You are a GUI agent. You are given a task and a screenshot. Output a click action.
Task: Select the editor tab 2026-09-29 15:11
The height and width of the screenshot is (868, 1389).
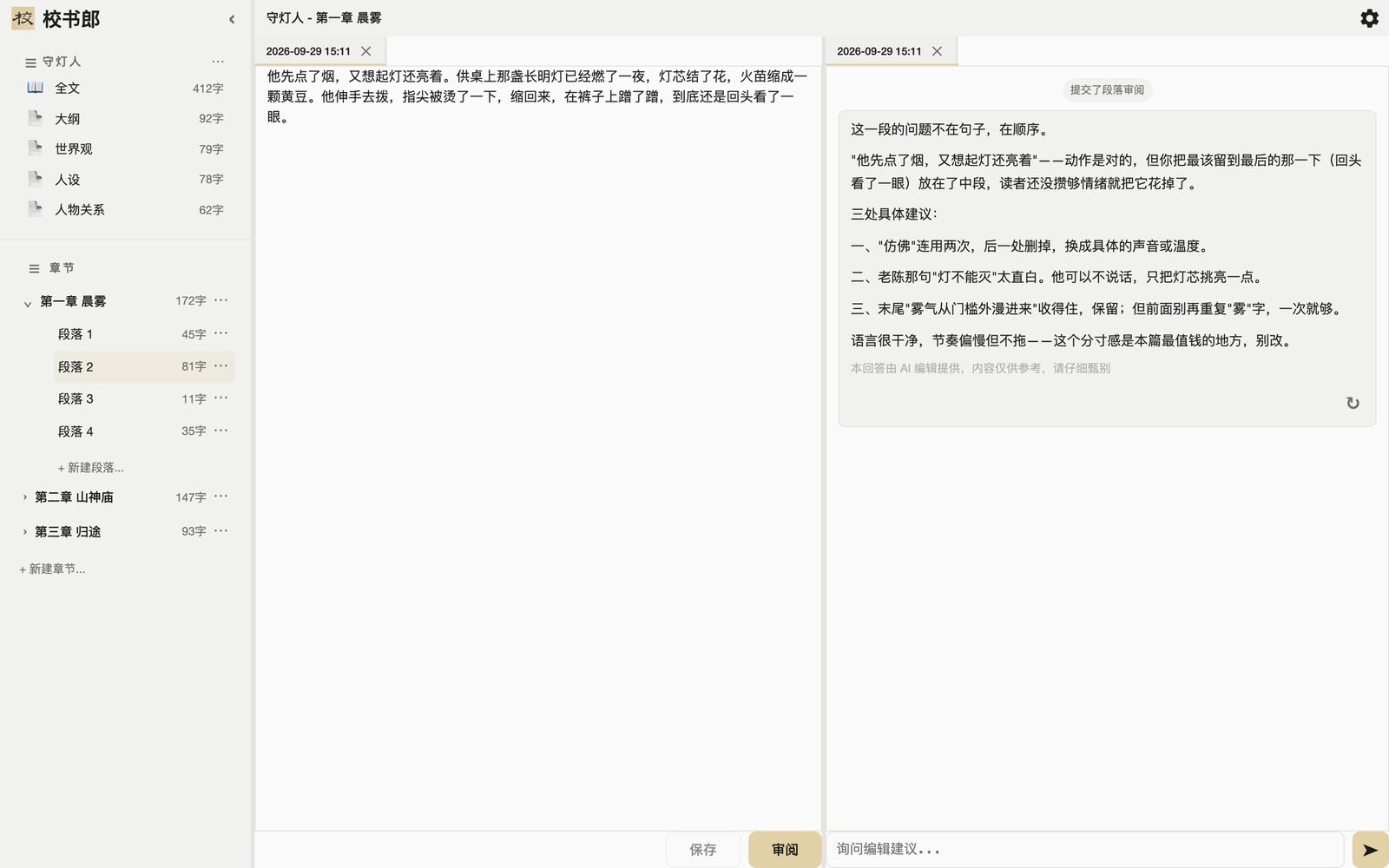(x=308, y=51)
